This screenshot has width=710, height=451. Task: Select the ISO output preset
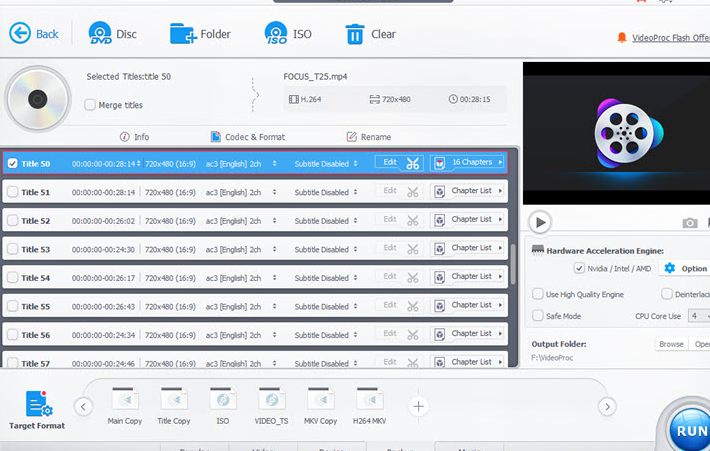pos(223,406)
